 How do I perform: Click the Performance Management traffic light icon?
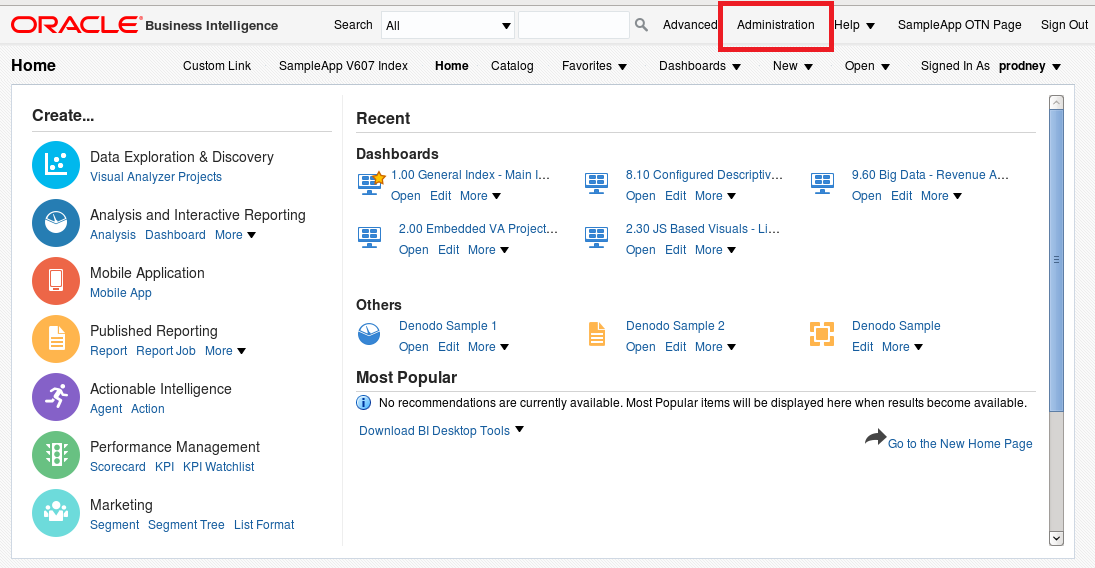tap(56, 455)
